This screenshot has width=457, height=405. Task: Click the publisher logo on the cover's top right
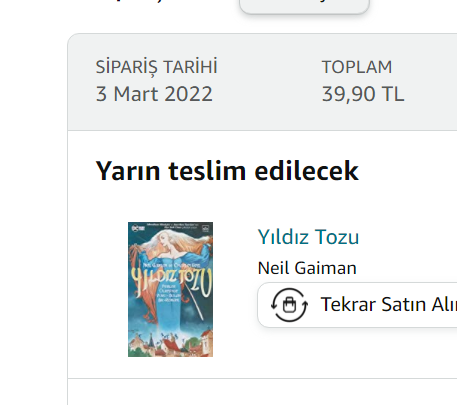(205, 229)
